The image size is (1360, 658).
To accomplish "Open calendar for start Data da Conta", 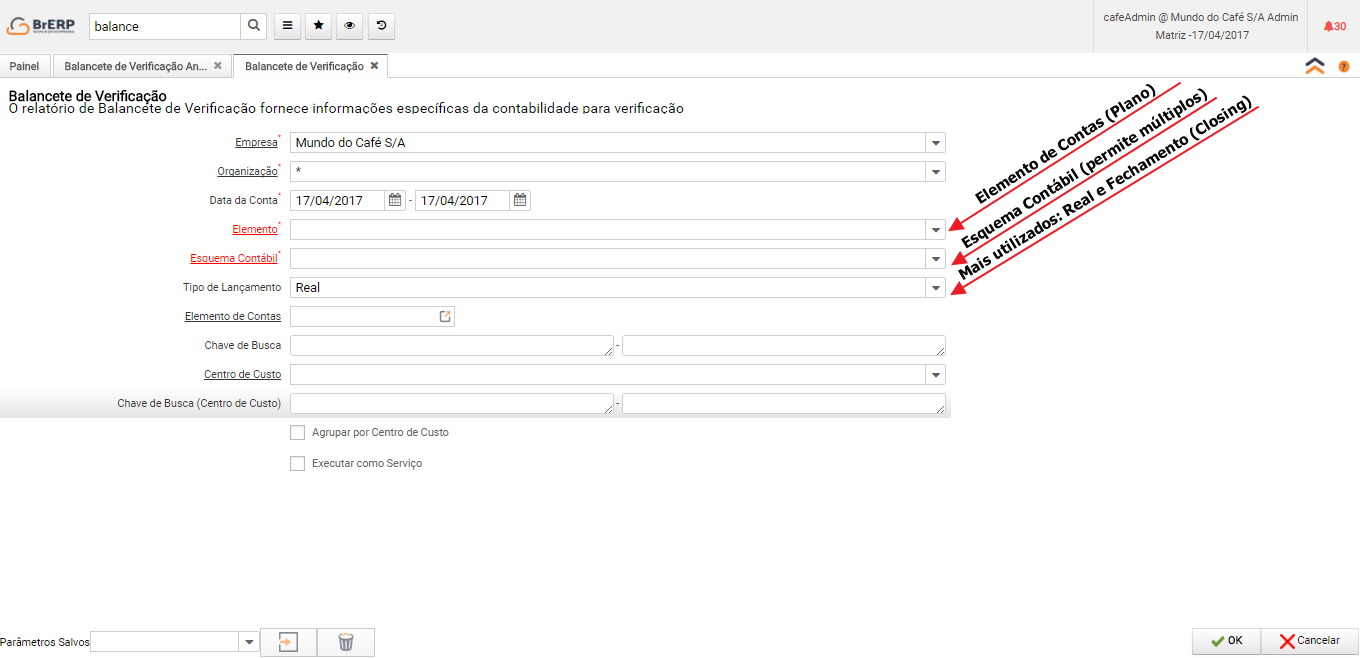I will [x=395, y=200].
